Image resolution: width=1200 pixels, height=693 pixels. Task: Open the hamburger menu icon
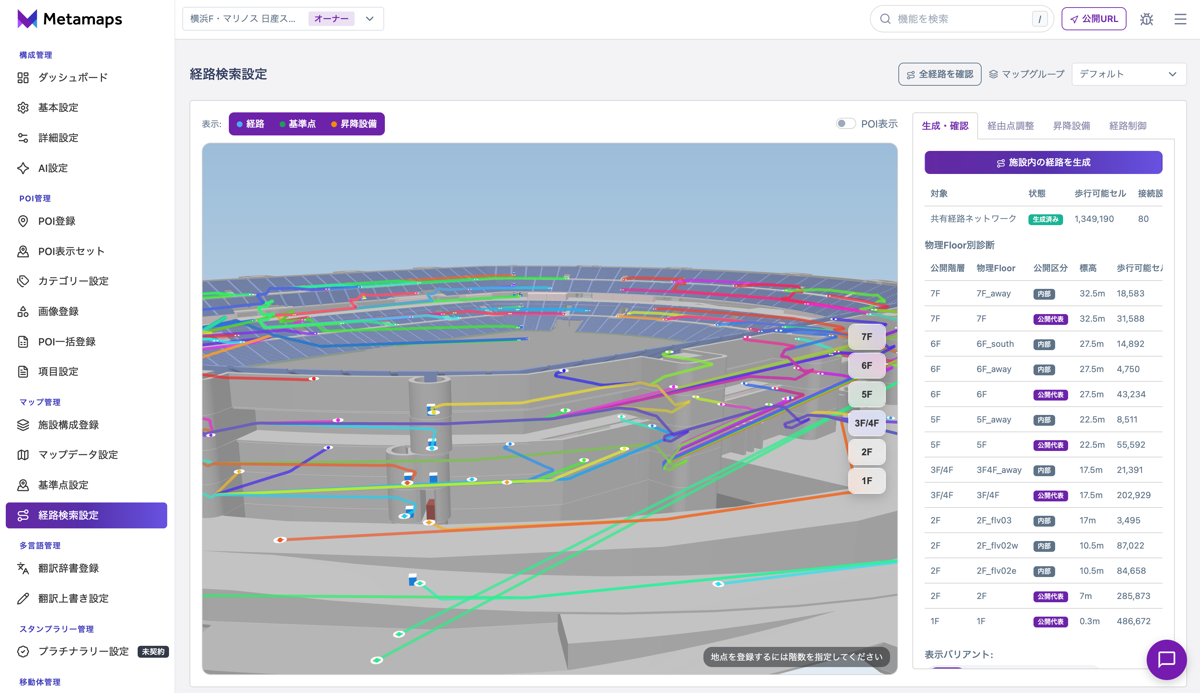pos(1180,19)
